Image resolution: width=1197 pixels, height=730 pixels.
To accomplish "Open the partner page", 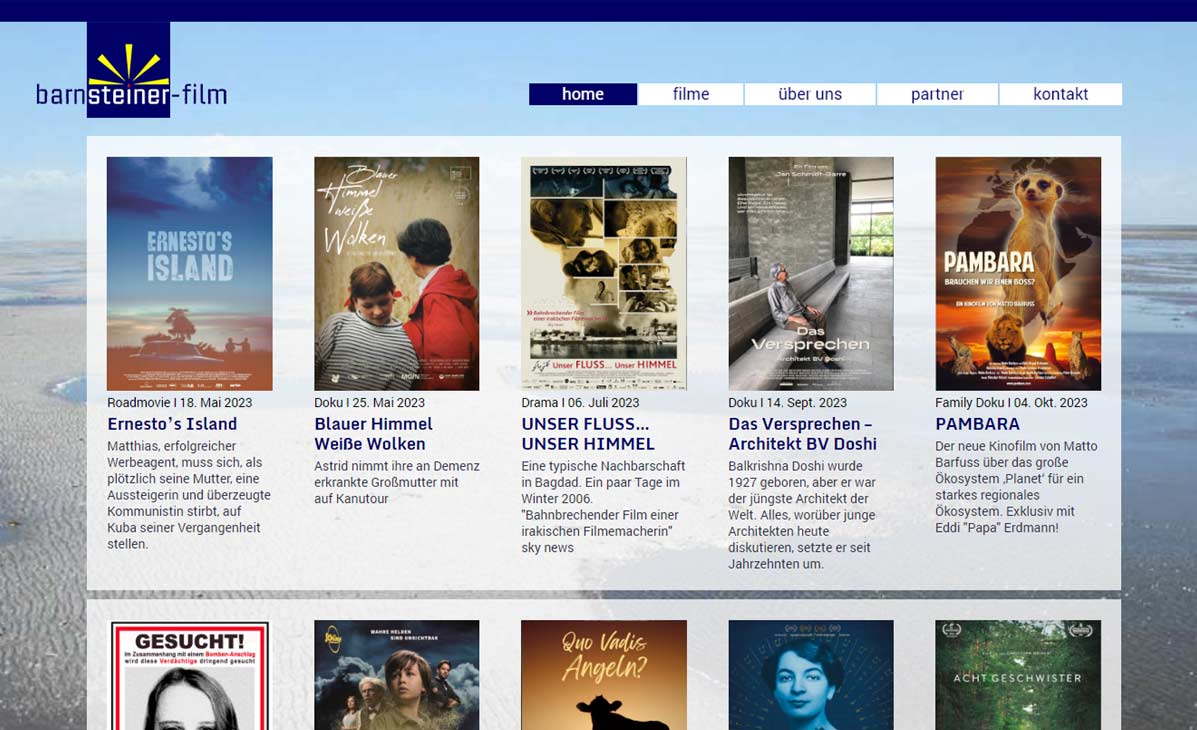I will [x=937, y=94].
